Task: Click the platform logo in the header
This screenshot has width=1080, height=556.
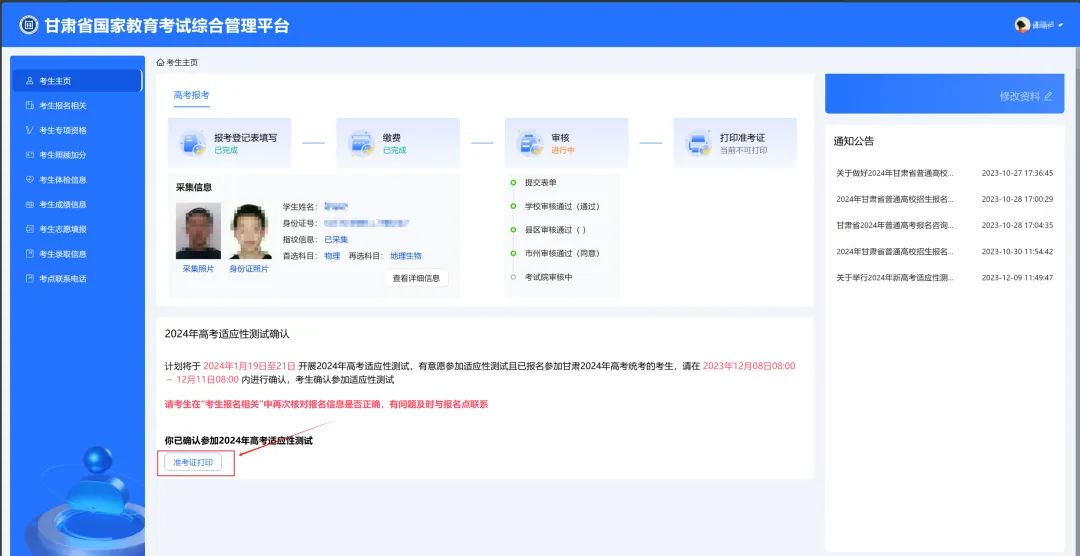Action: click(28, 26)
